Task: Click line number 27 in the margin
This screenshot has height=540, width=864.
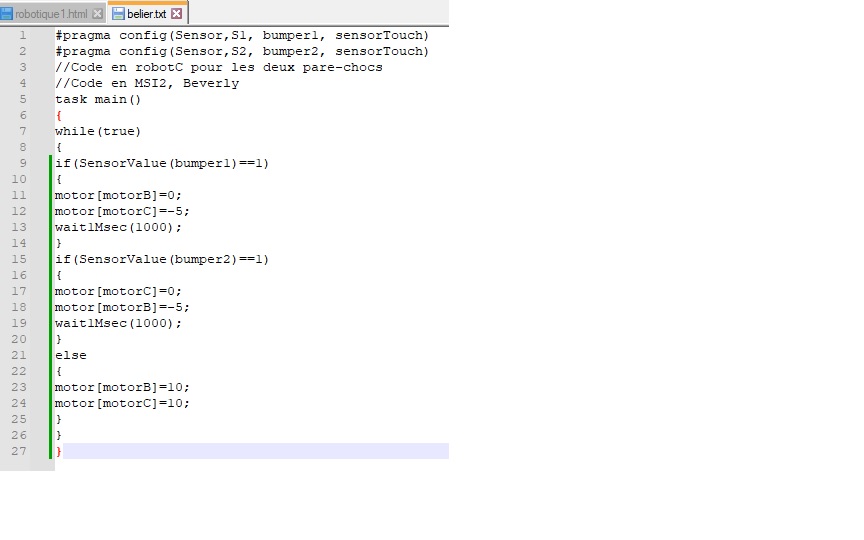Action: (x=19, y=451)
